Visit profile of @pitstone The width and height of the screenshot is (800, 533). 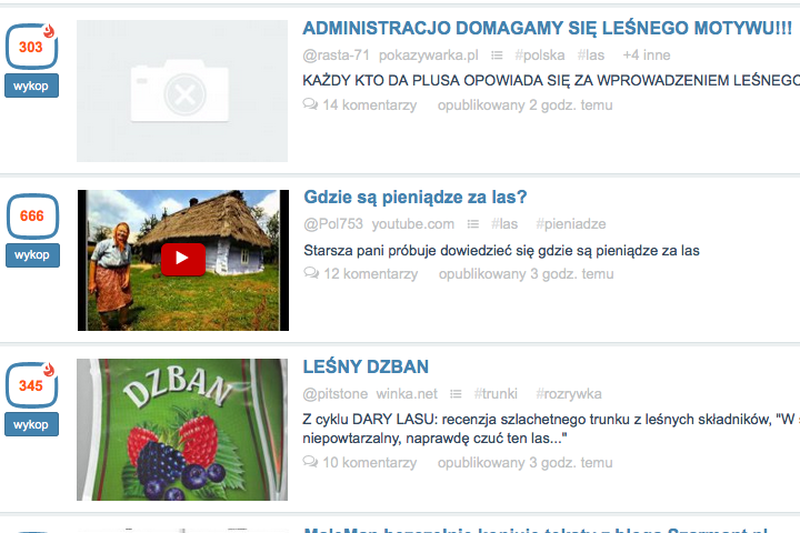pos(335,394)
